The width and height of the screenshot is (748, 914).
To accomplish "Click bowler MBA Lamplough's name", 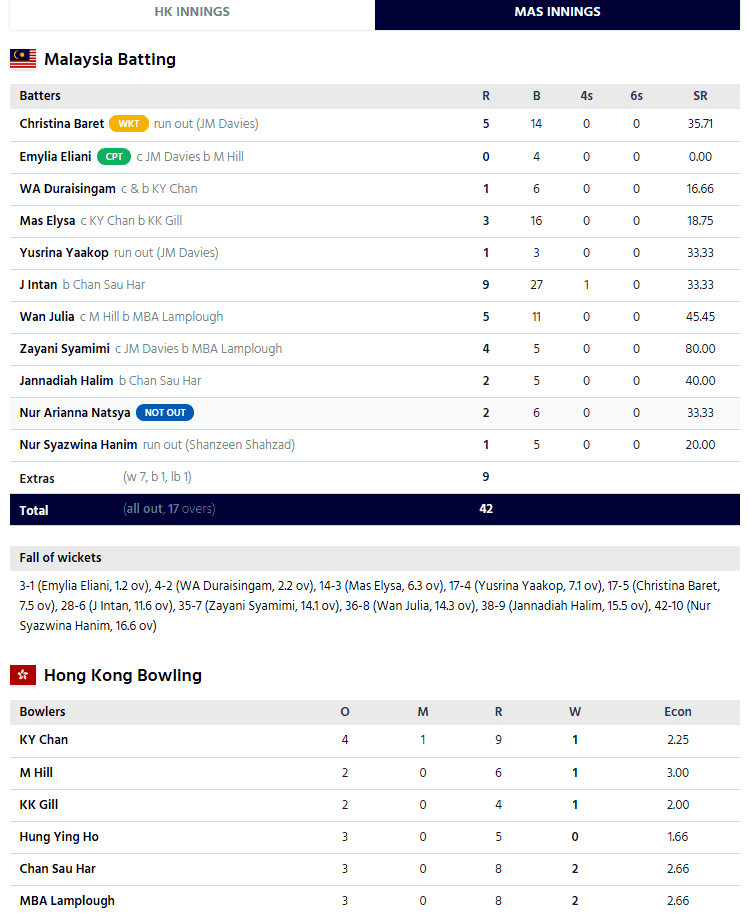I will [67, 900].
